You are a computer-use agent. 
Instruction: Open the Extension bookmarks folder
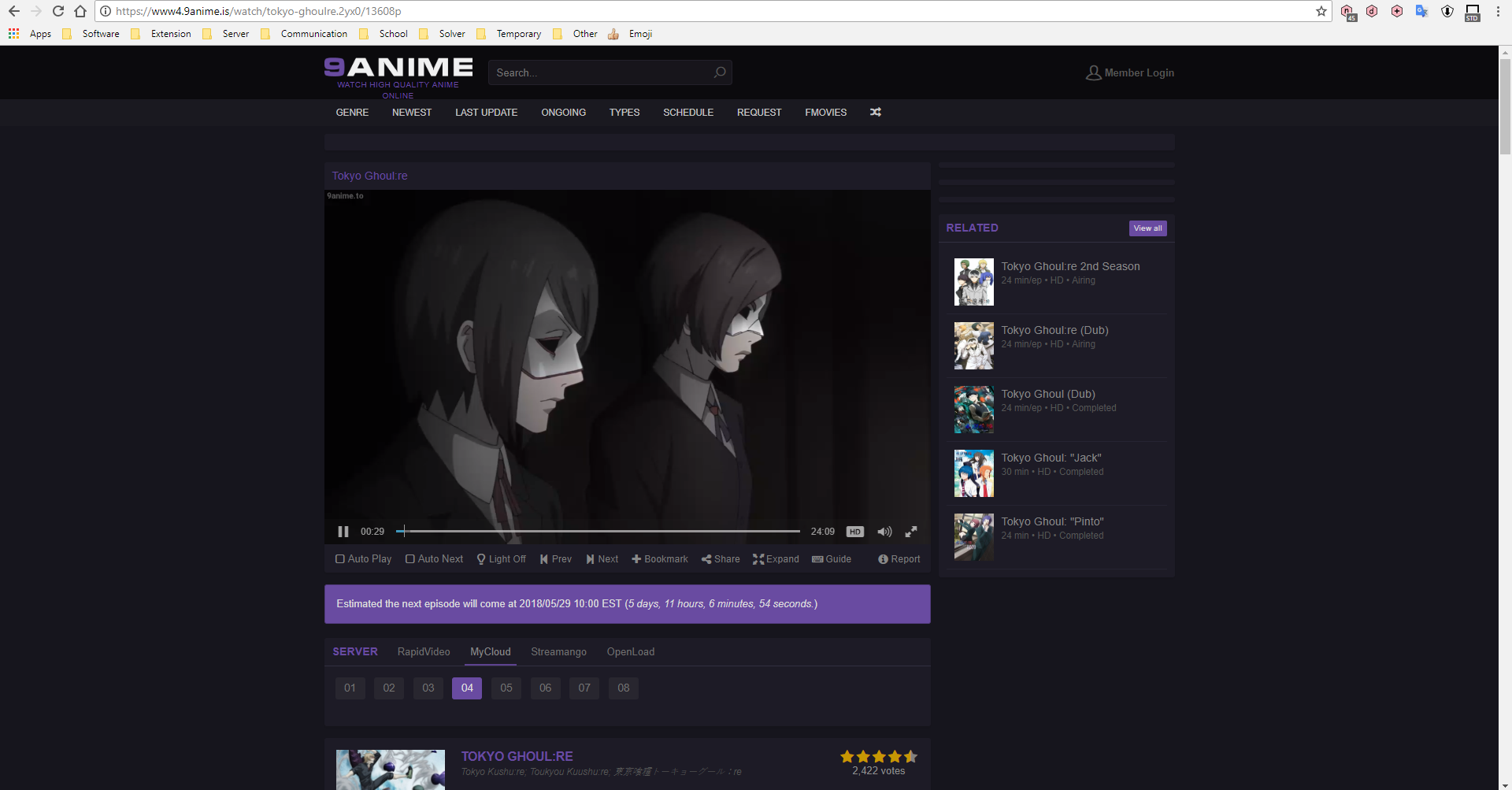click(161, 34)
